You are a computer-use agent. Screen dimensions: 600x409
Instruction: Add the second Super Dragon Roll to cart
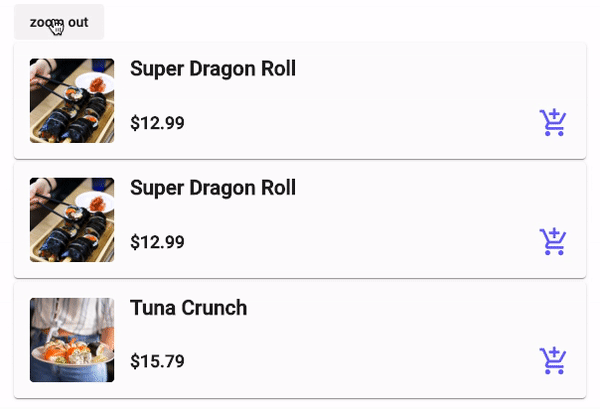[x=552, y=242]
